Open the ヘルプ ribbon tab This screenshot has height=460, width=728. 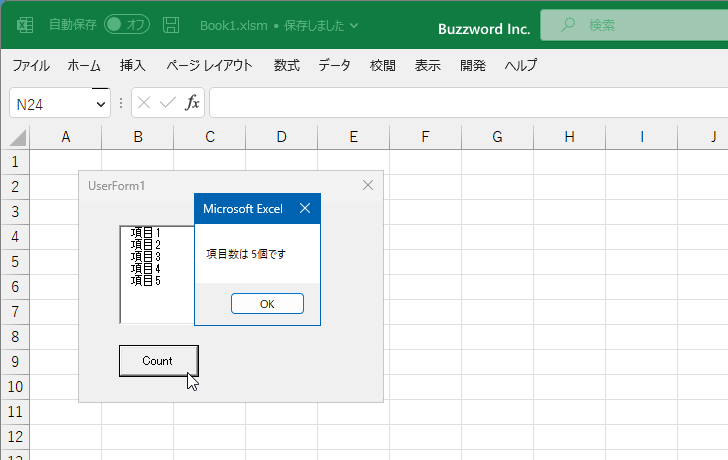click(x=521, y=65)
